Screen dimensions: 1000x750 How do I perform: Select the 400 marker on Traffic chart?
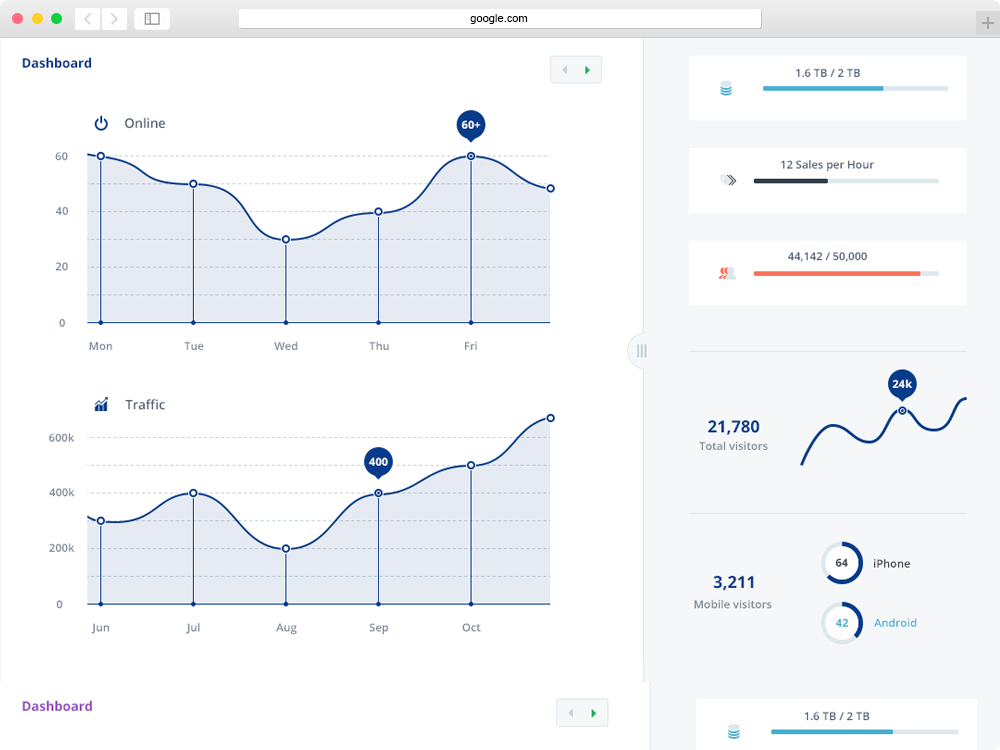point(378,462)
